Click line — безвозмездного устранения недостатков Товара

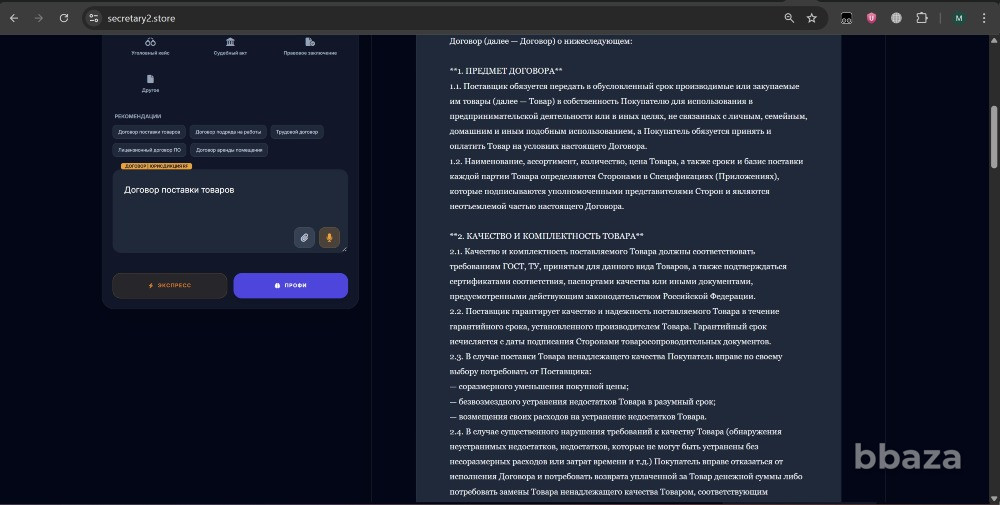[582, 402]
